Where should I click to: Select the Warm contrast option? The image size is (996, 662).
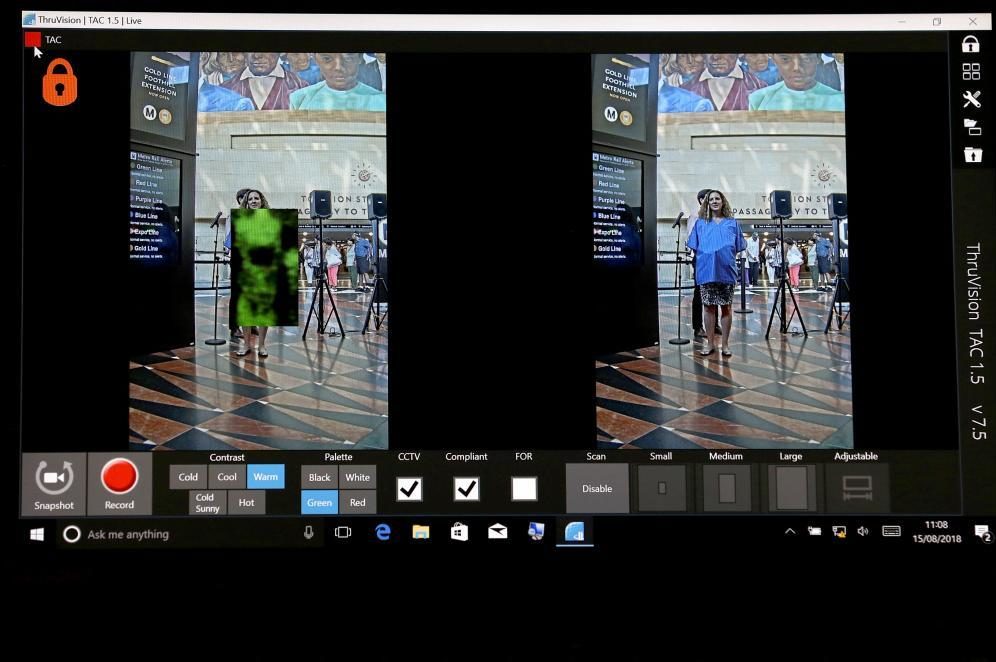click(x=266, y=476)
